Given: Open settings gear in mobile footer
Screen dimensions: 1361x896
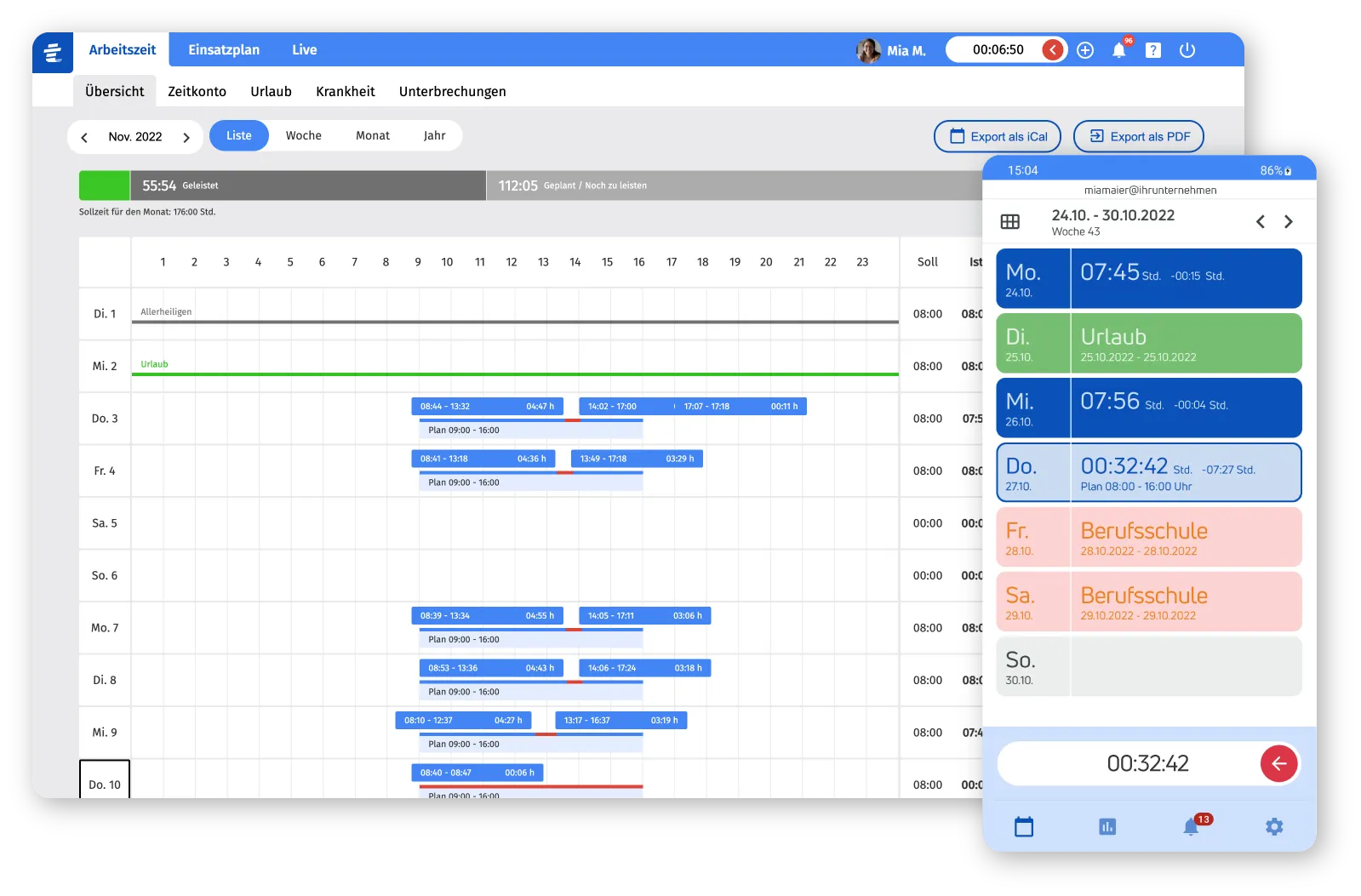Looking at the screenshot, I should point(1273,826).
